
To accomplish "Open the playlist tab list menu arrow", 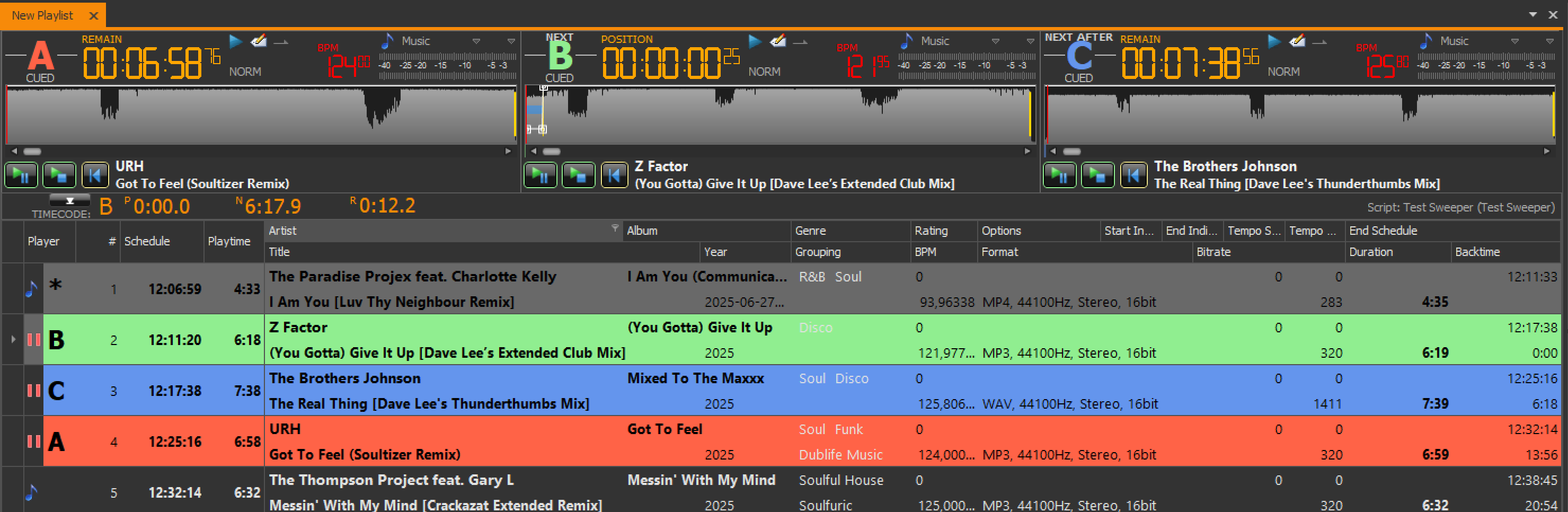I will click(1532, 15).
